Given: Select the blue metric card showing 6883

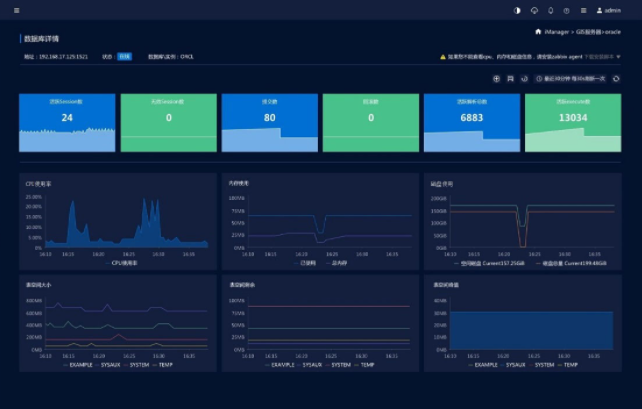Looking at the screenshot, I should 472,123.
